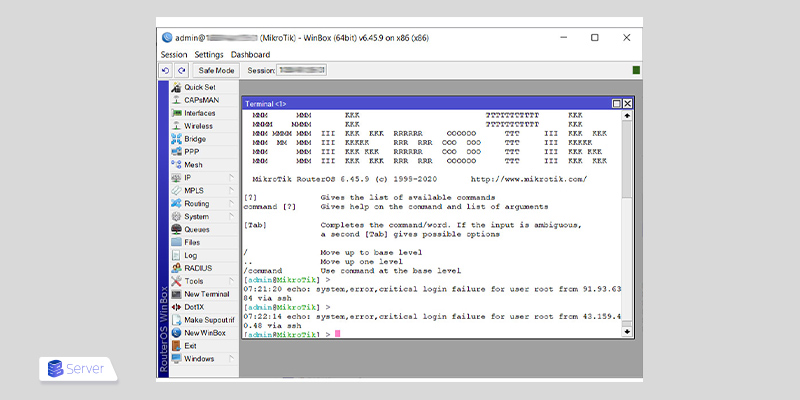Click the Make Supout.rif icon
This screenshot has height=400, width=800.
point(176,320)
